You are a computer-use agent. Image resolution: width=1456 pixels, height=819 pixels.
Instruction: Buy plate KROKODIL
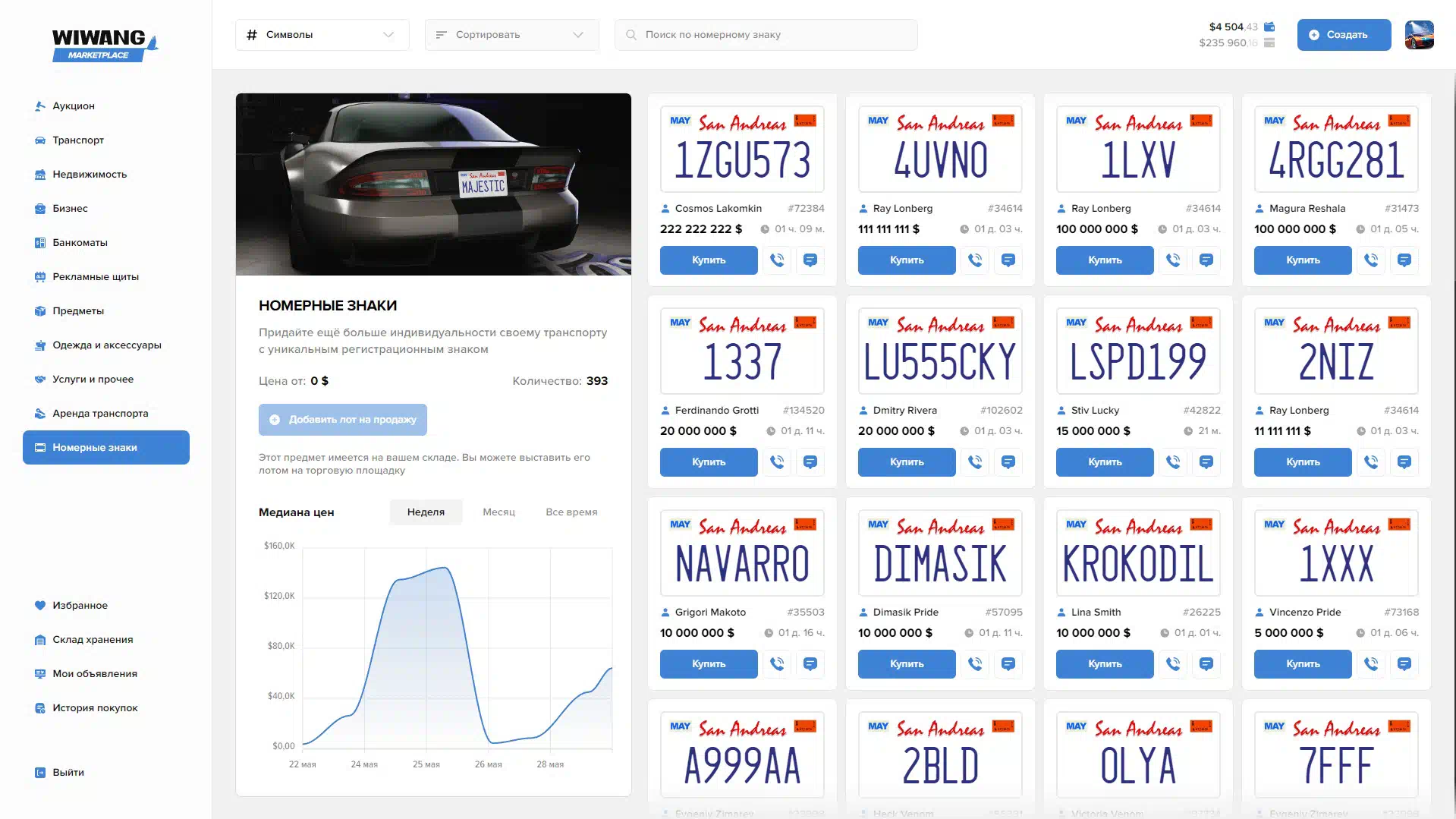click(x=1105, y=664)
